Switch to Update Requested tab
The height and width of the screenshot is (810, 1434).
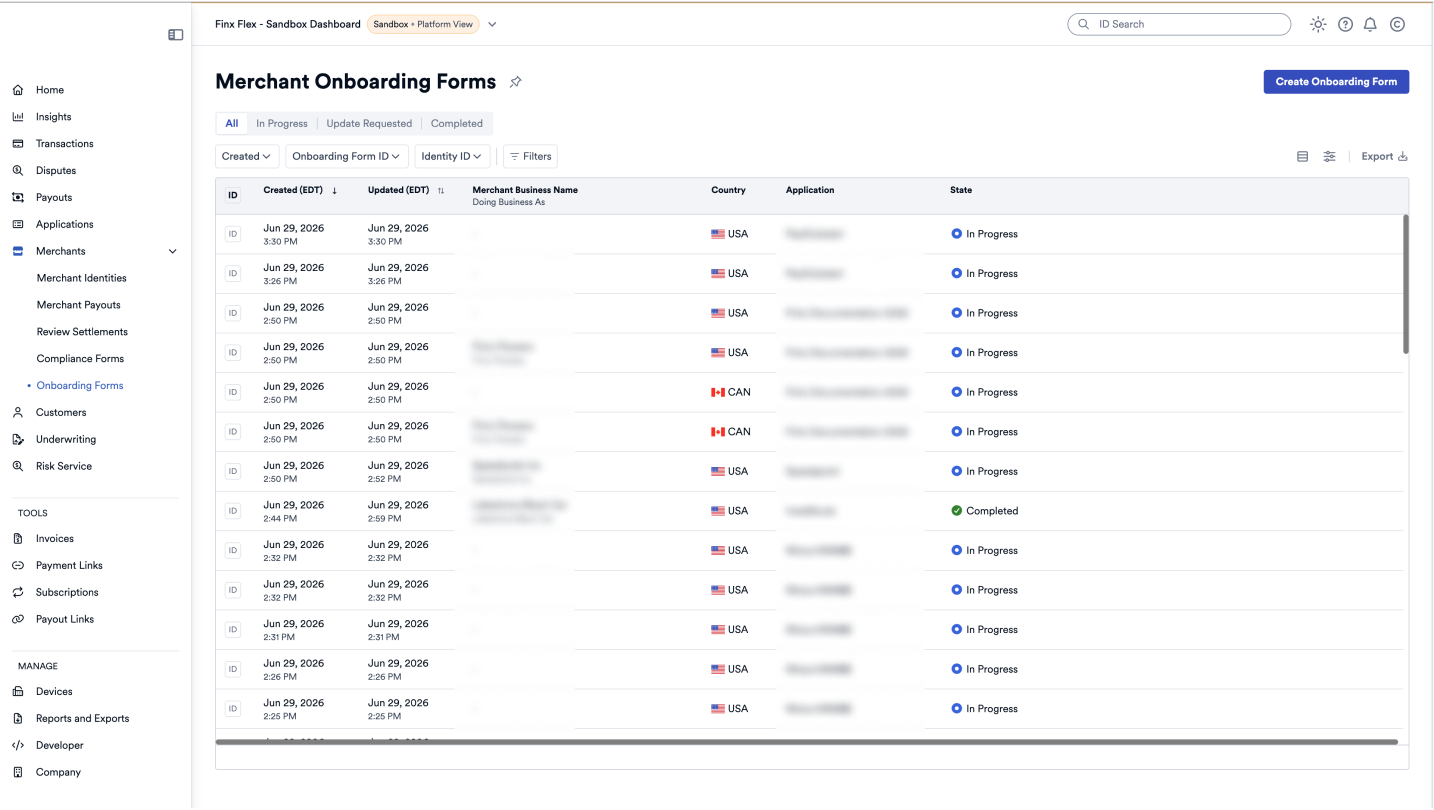(369, 124)
